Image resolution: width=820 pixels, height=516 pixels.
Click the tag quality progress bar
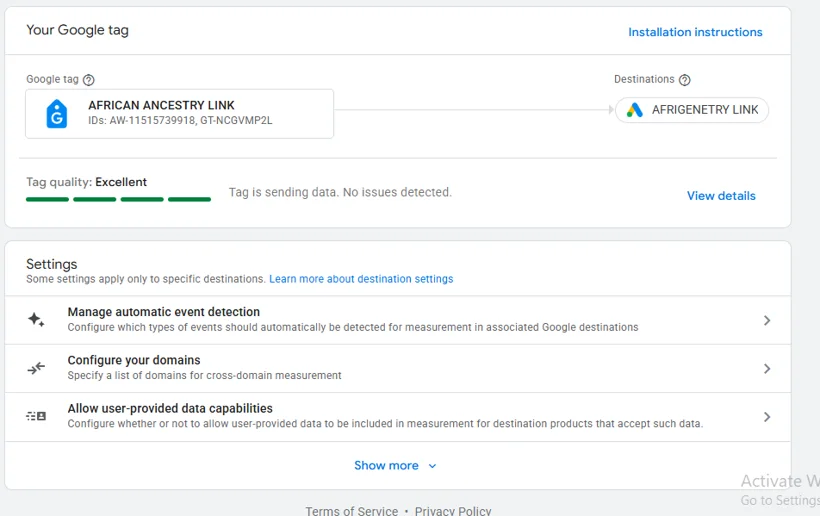coord(118,199)
